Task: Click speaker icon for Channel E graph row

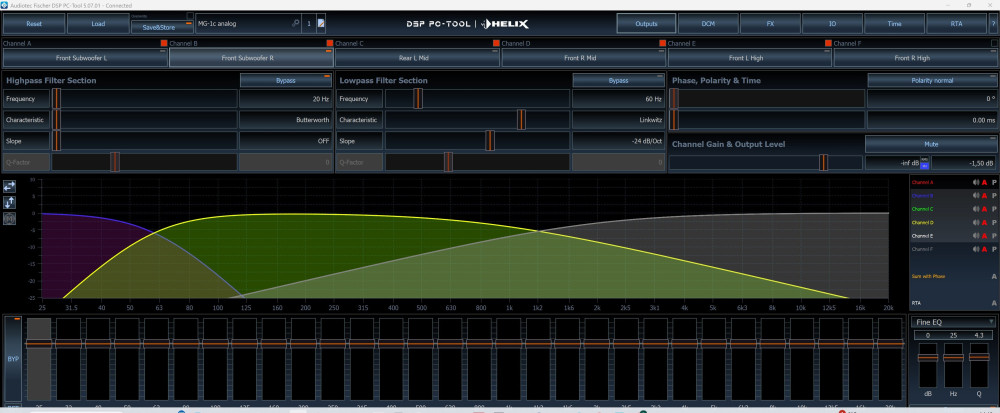Action: pyautogui.click(x=976, y=236)
